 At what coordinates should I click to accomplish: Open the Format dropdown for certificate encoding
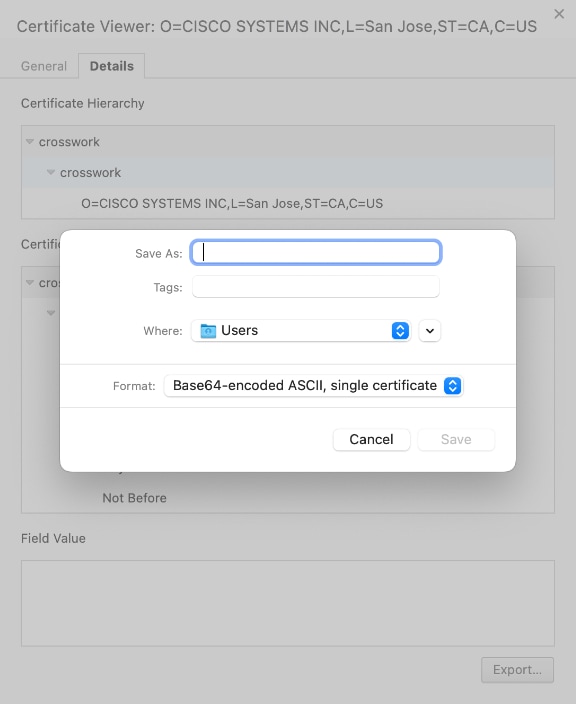(313, 386)
